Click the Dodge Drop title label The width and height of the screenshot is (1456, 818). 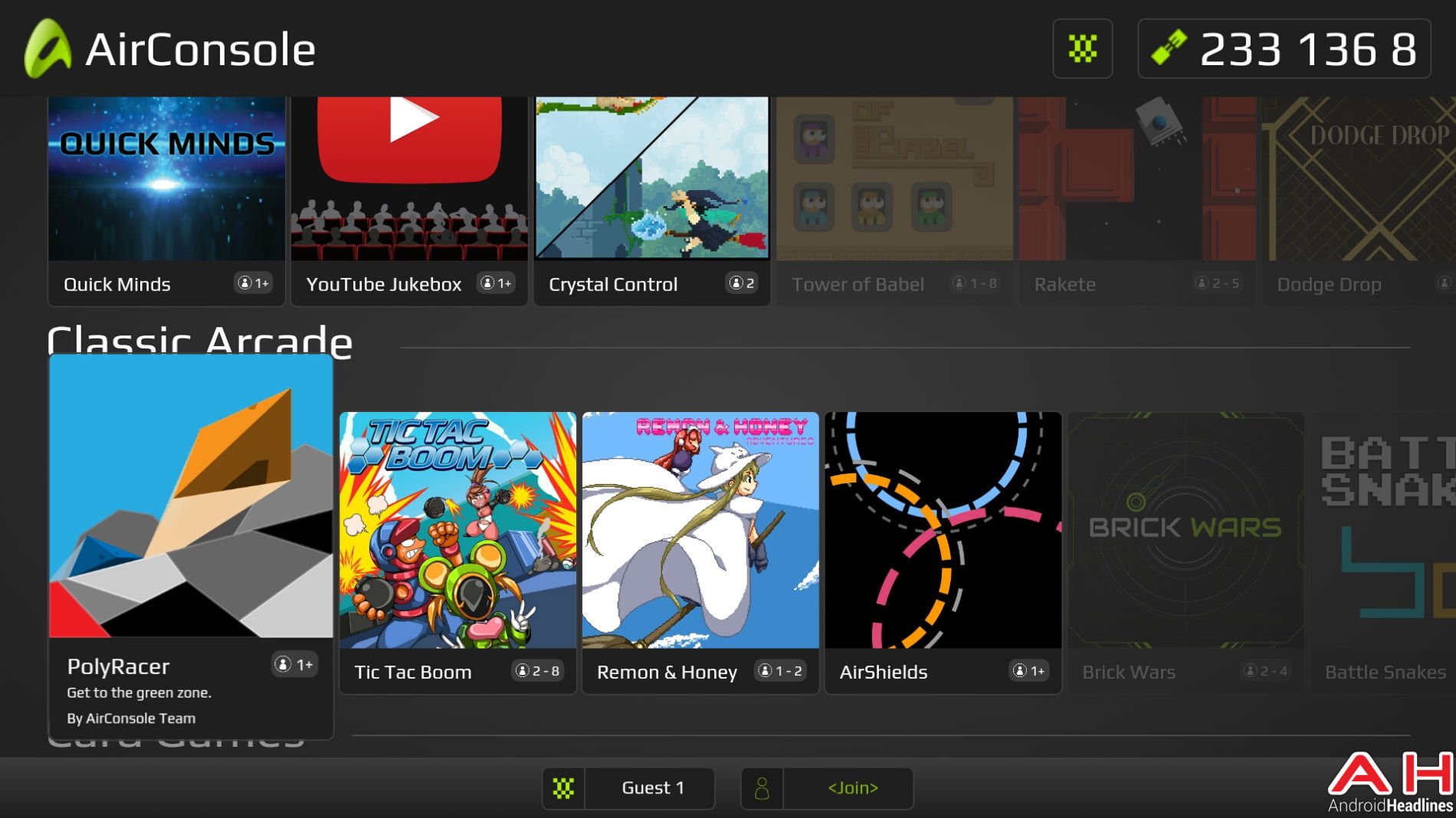1329,284
